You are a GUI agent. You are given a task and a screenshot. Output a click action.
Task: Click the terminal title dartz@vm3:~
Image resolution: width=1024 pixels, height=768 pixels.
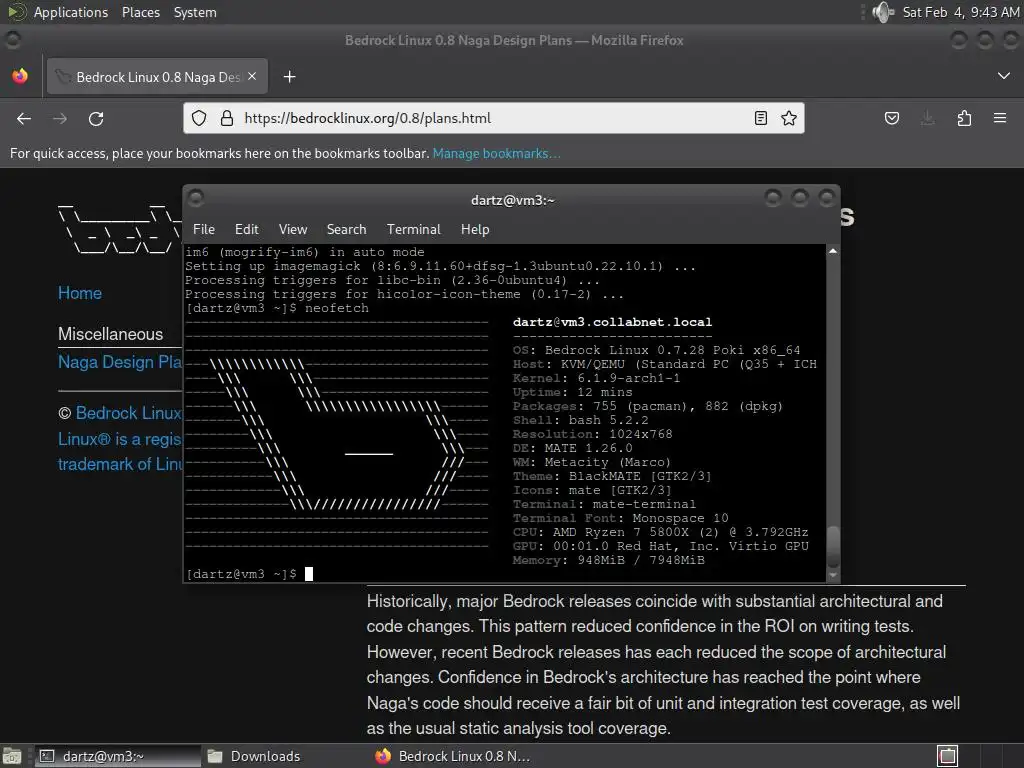(513, 200)
